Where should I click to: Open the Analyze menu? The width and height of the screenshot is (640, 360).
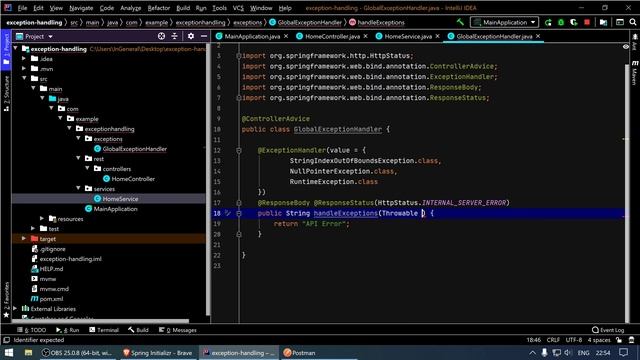131,8
